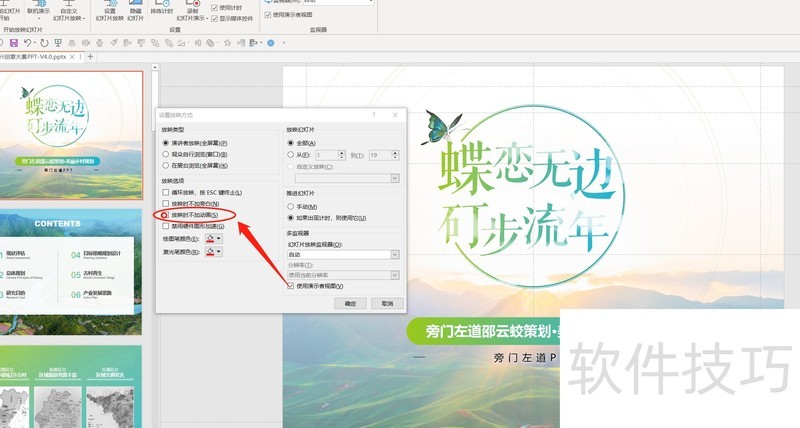Open the pen color dropdown
Screen dimensions: 800x428
[213, 239]
